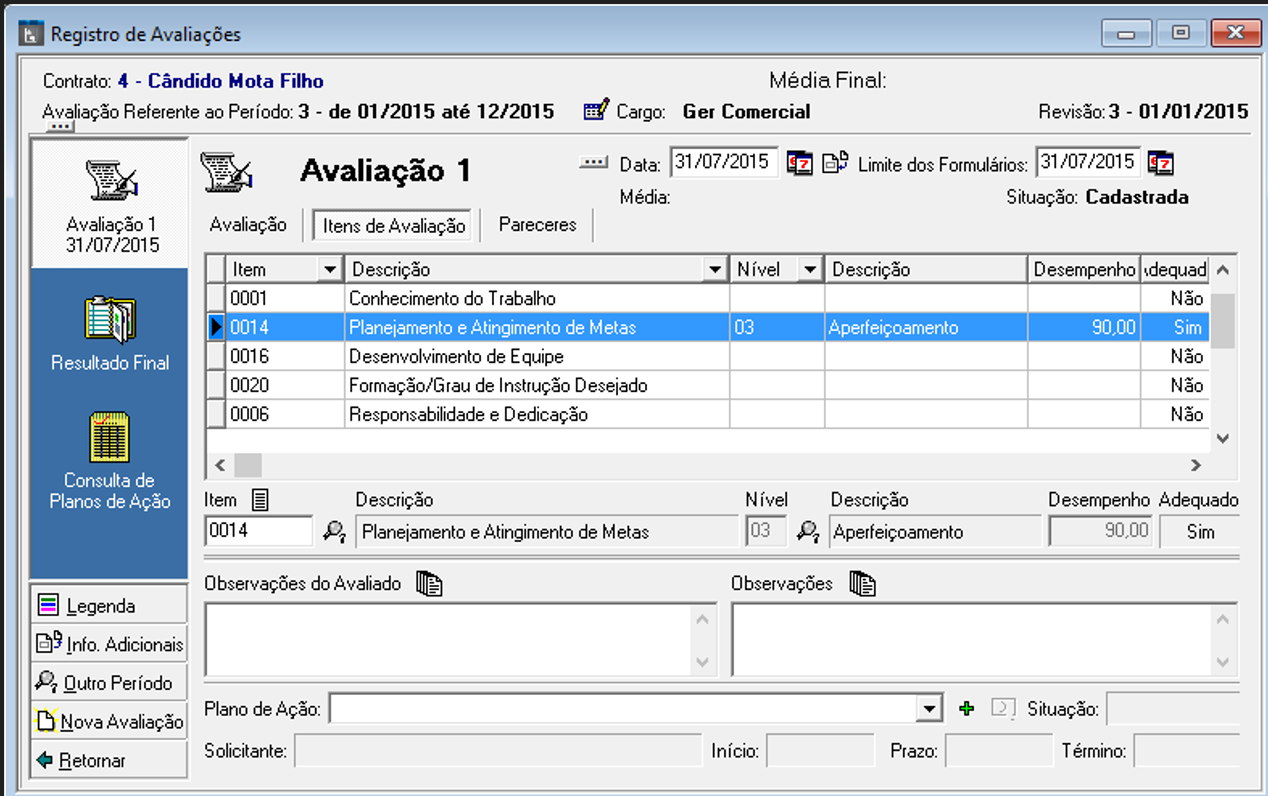Click the Retornar button
The height and width of the screenshot is (796, 1268).
109,760
